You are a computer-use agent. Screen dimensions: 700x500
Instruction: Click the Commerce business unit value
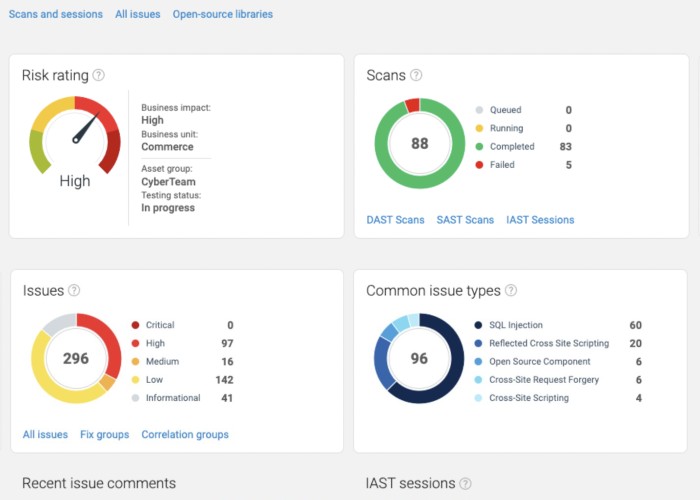tap(167, 147)
